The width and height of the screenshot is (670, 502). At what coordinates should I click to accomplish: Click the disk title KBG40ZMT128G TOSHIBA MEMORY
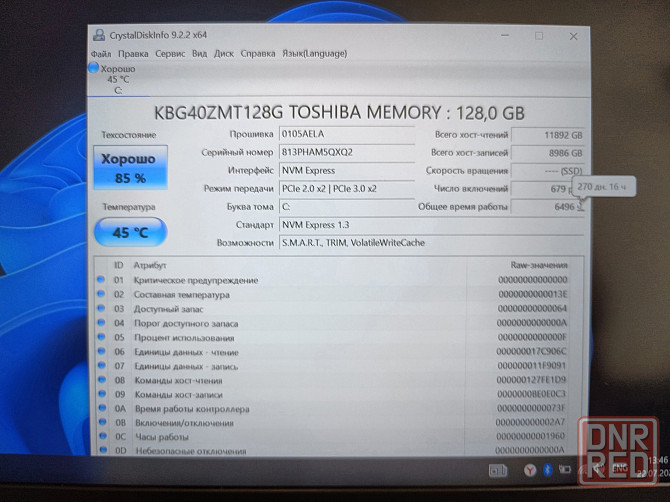338,113
